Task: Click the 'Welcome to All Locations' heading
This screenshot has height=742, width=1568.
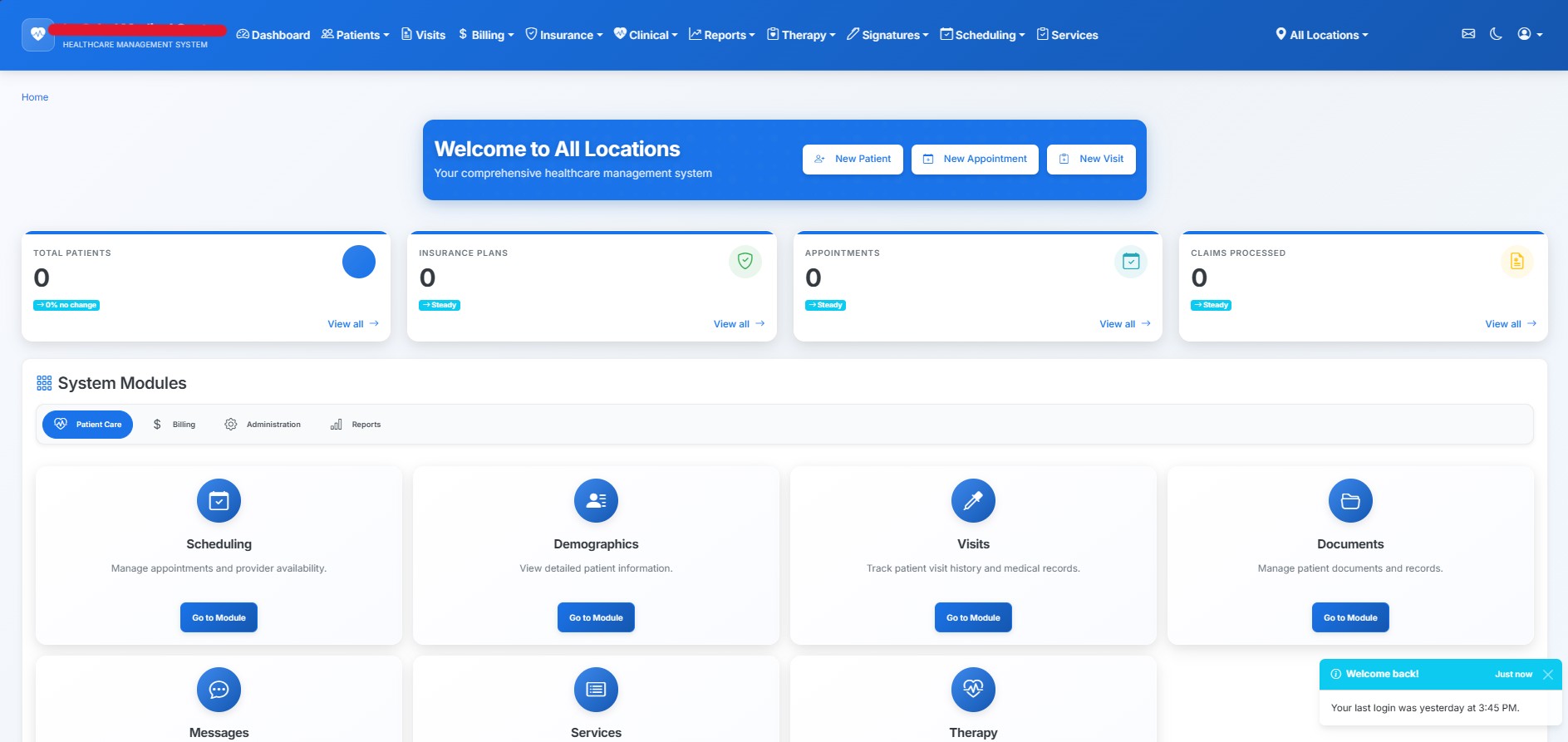Action: pos(557,149)
